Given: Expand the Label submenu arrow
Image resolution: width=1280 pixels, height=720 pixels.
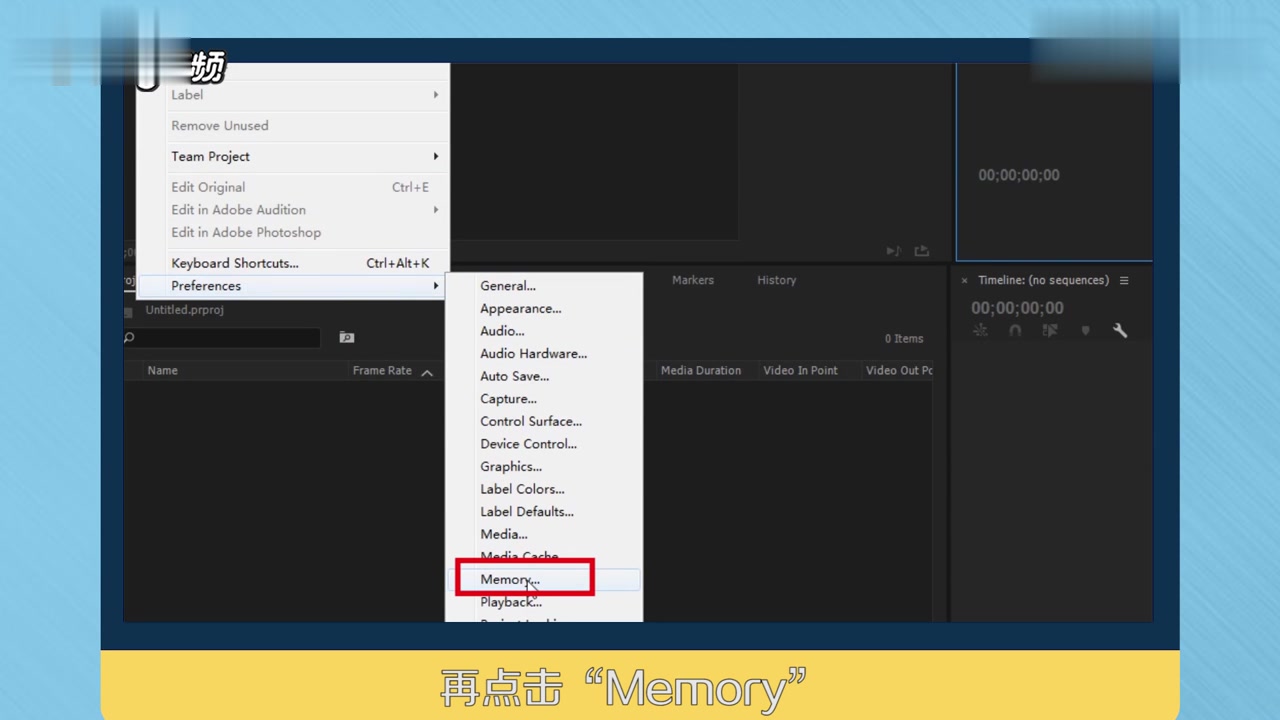Looking at the screenshot, I should 436,95.
